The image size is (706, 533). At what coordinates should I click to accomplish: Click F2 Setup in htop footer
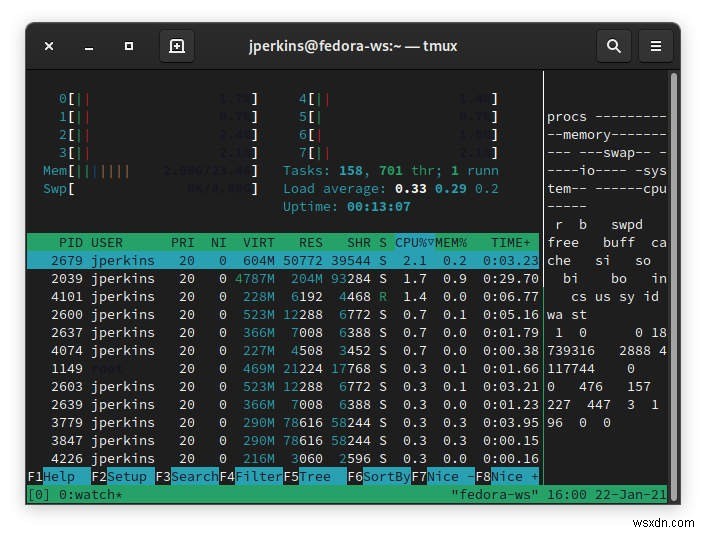[123, 476]
